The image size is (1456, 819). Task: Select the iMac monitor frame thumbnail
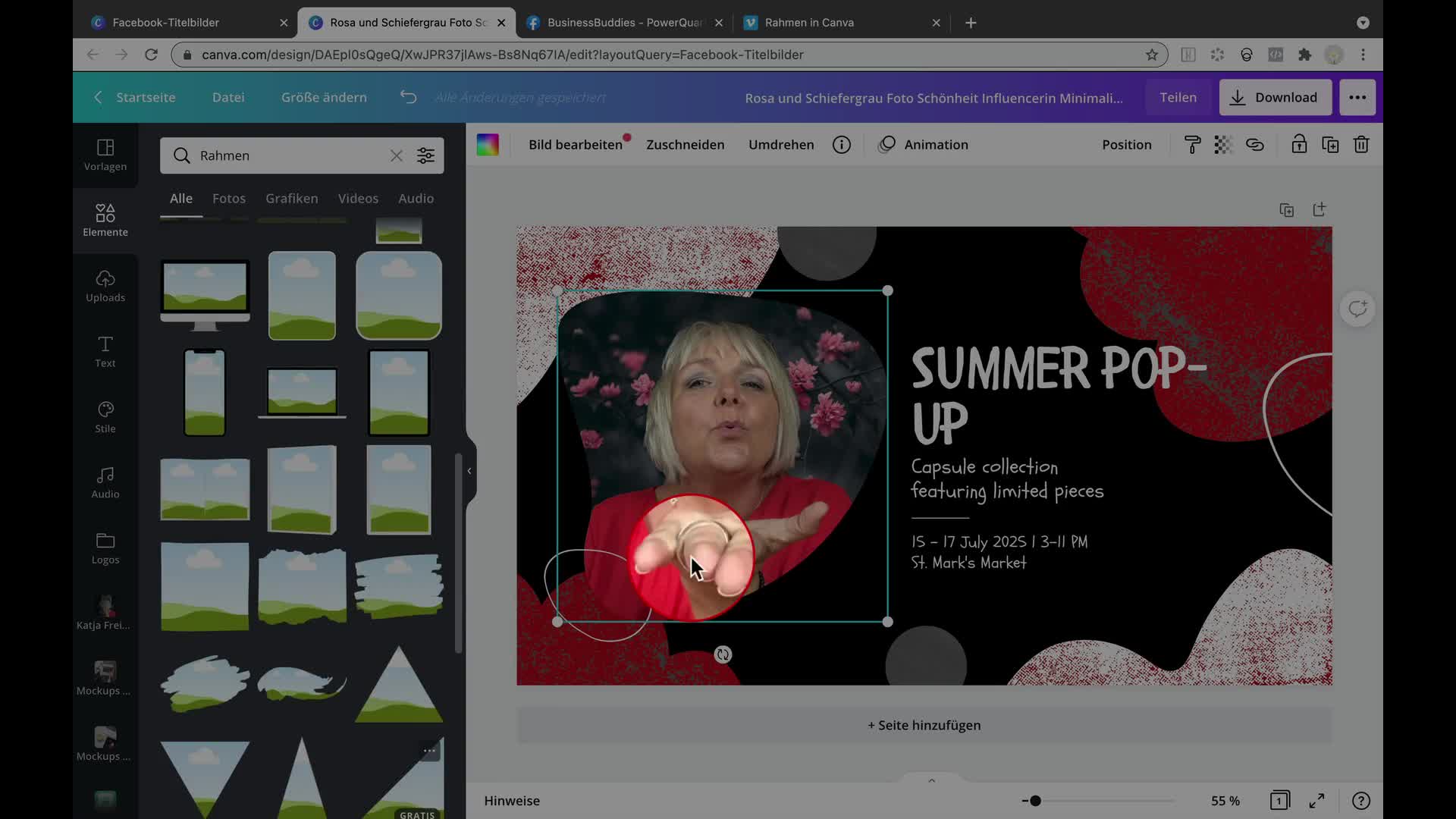click(x=205, y=295)
